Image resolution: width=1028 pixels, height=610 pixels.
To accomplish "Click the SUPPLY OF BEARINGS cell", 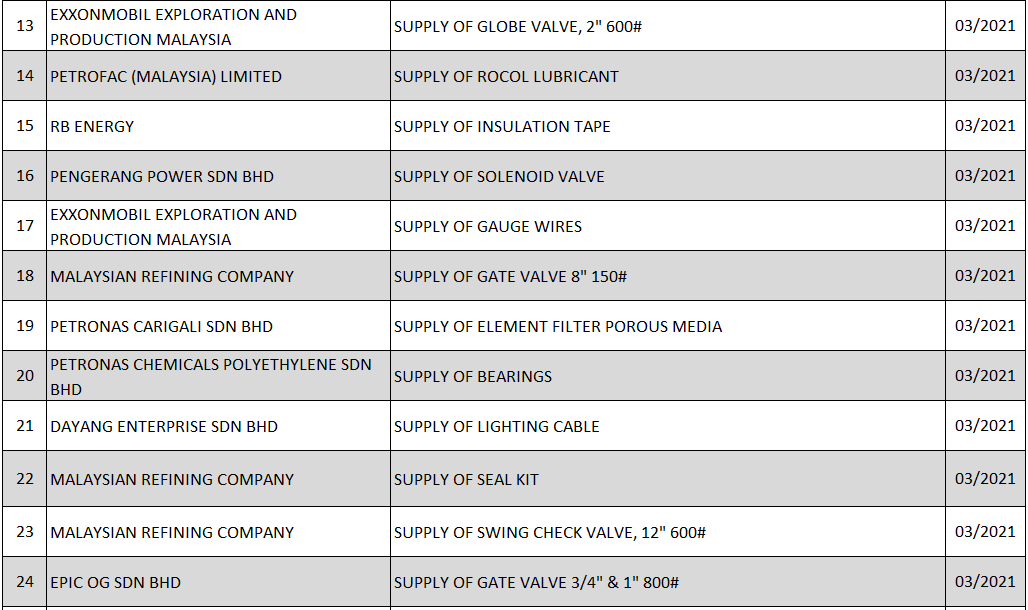I will pyautogui.click(x=473, y=377).
